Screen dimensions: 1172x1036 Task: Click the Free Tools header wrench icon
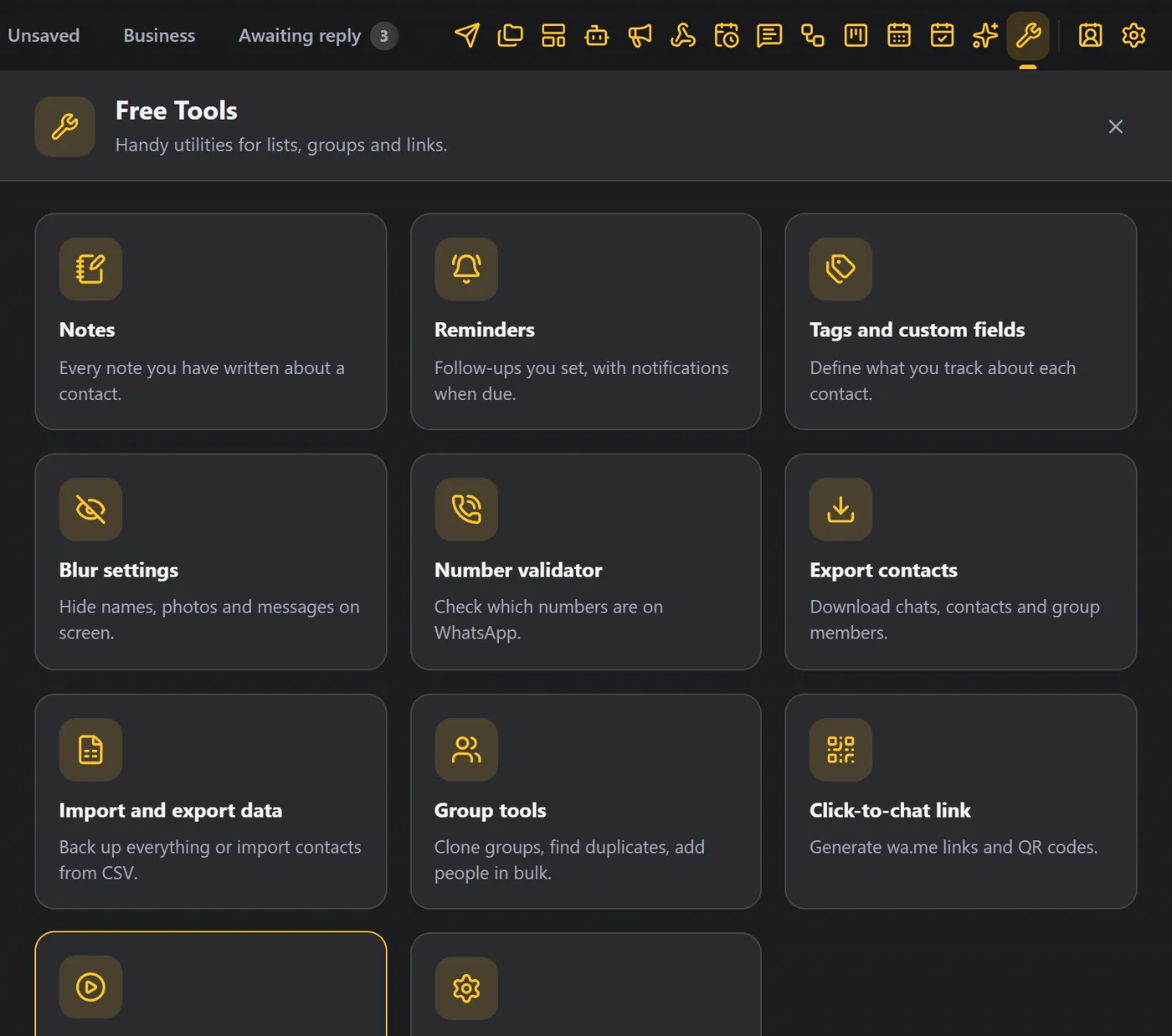click(x=64, y=126)
